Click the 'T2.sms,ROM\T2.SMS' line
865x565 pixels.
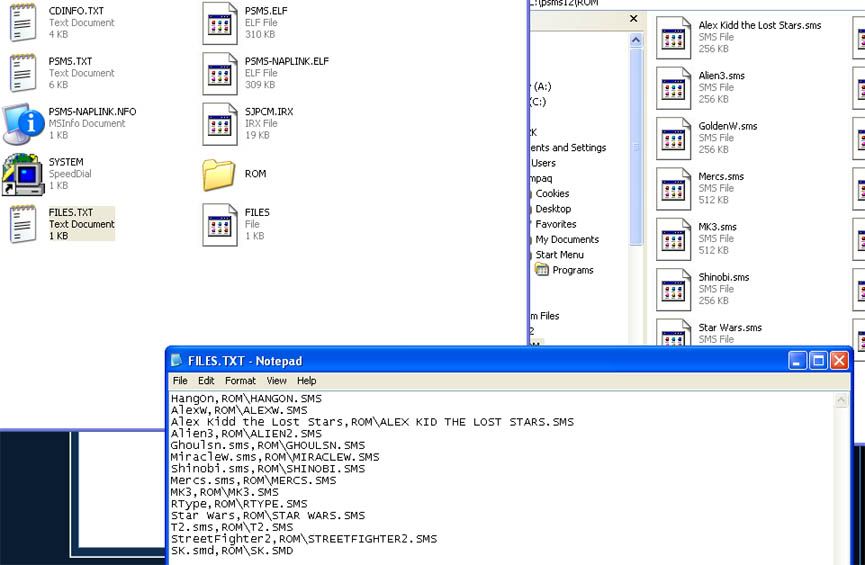coord(232,527)
